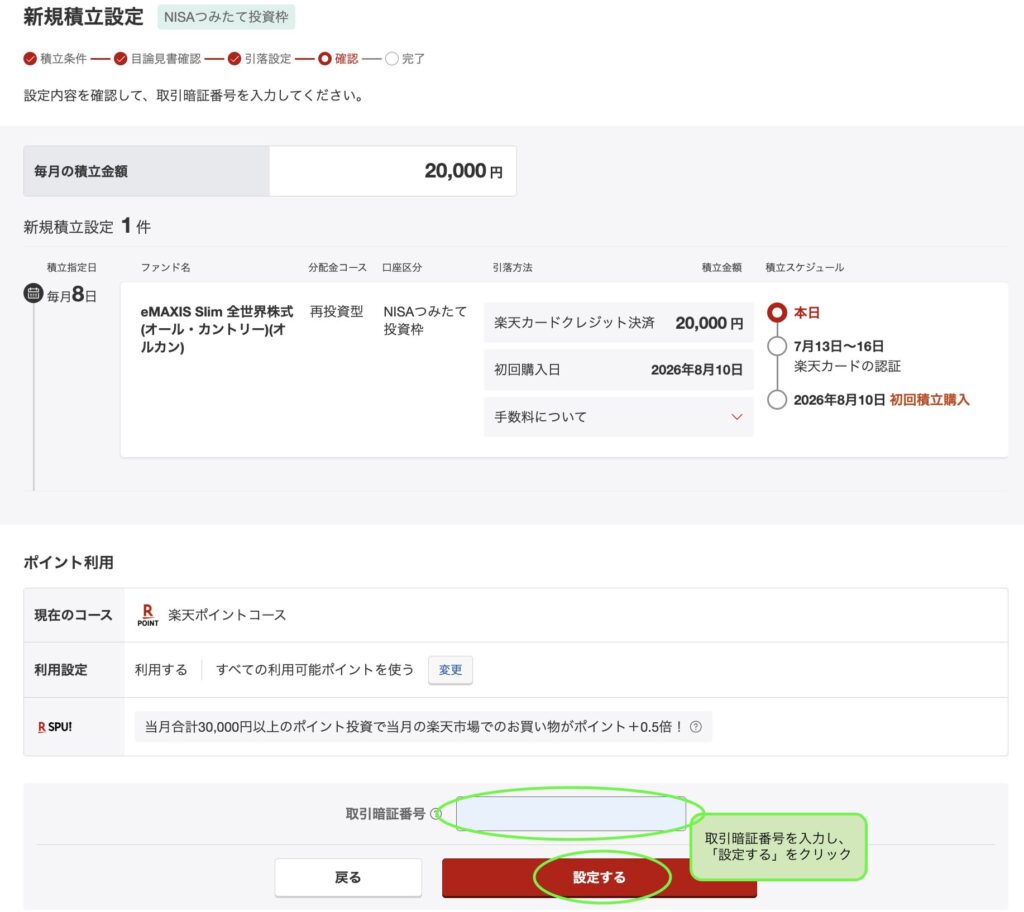Click the R SPU! logo
Image resolution: width=1024 pixels, height=912 pixels.
coord(55,726)
